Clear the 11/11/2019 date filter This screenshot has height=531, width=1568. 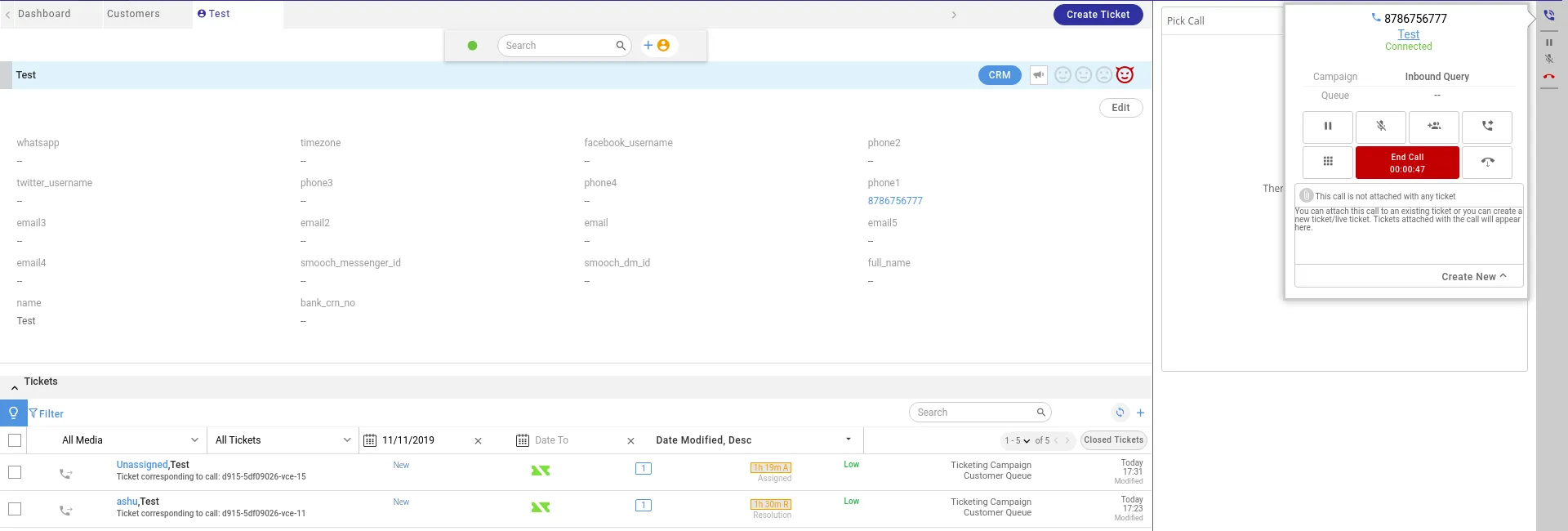(x=478, y=441)
